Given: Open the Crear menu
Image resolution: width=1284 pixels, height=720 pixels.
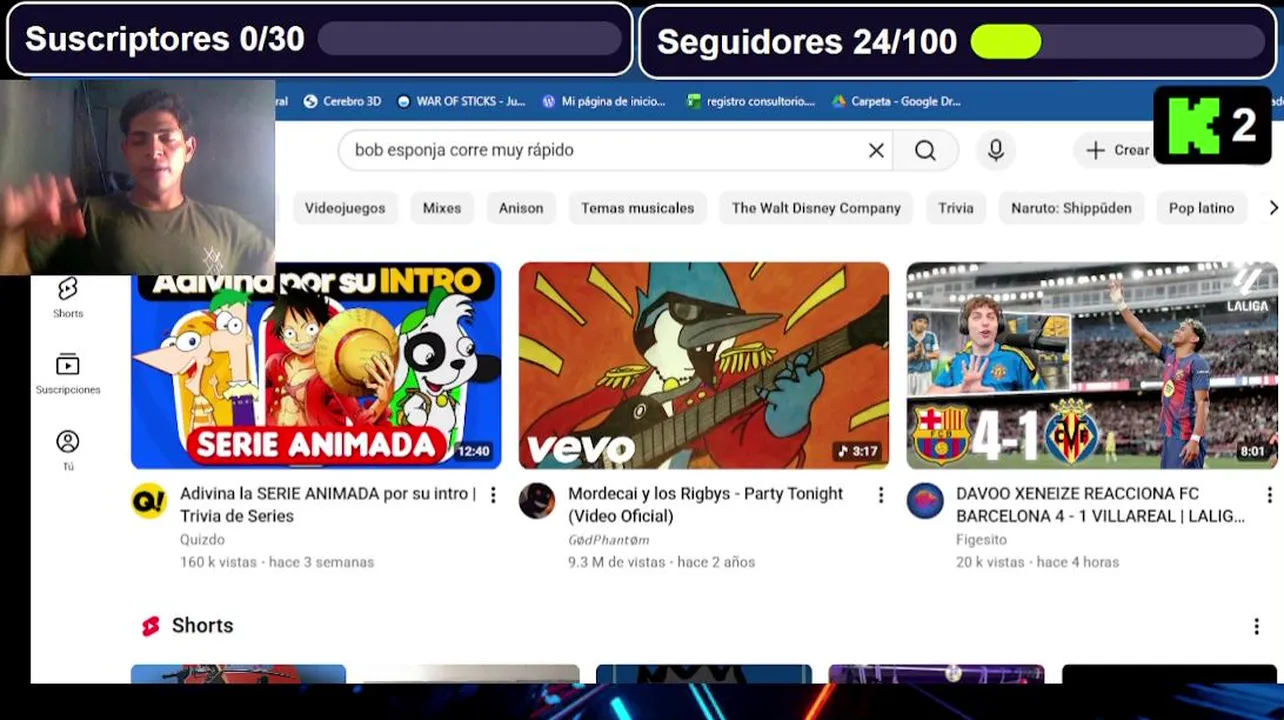Looking at the screenshot, I should 1118,150.
